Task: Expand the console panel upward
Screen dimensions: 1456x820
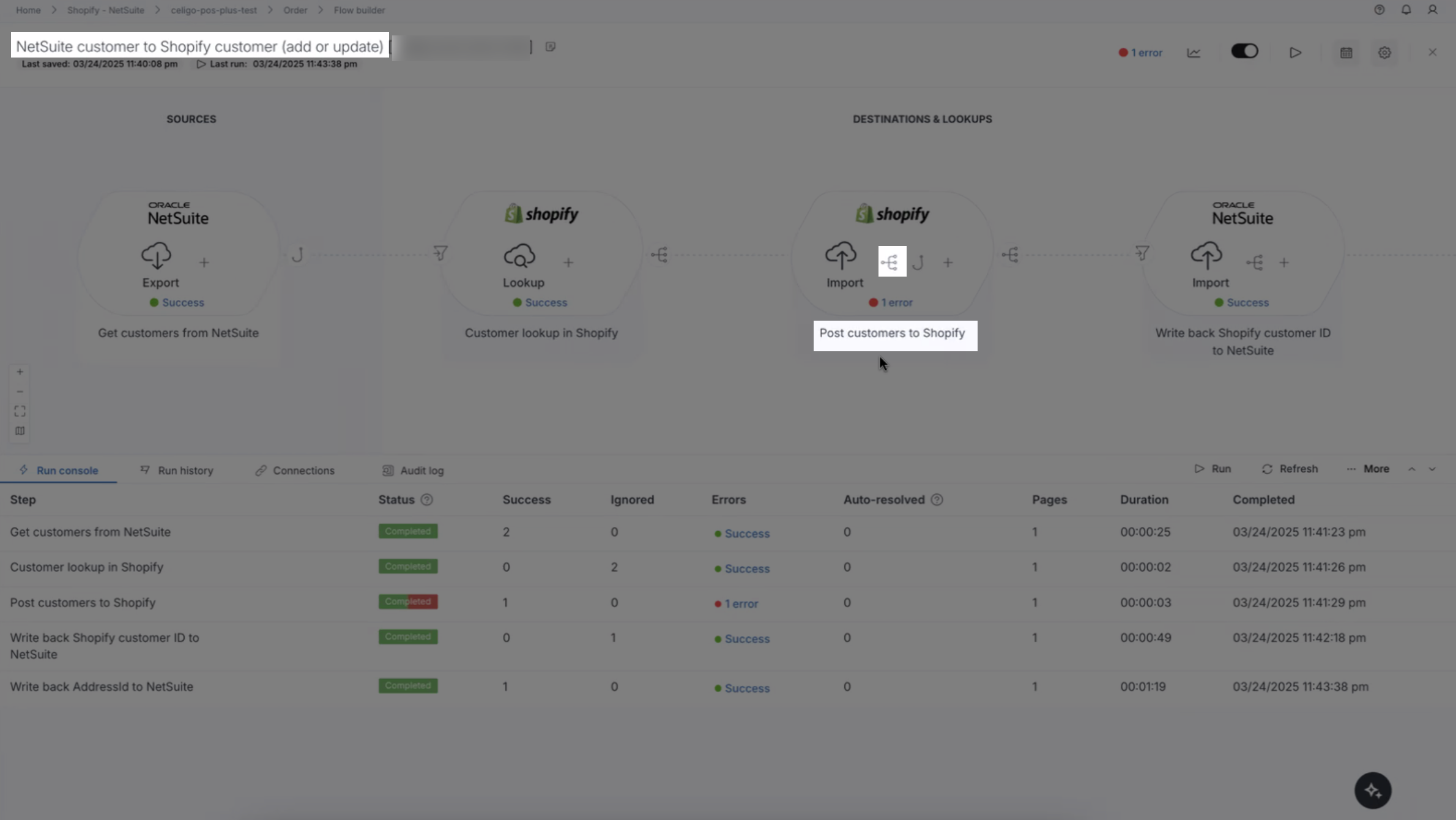Action: 1412,469
